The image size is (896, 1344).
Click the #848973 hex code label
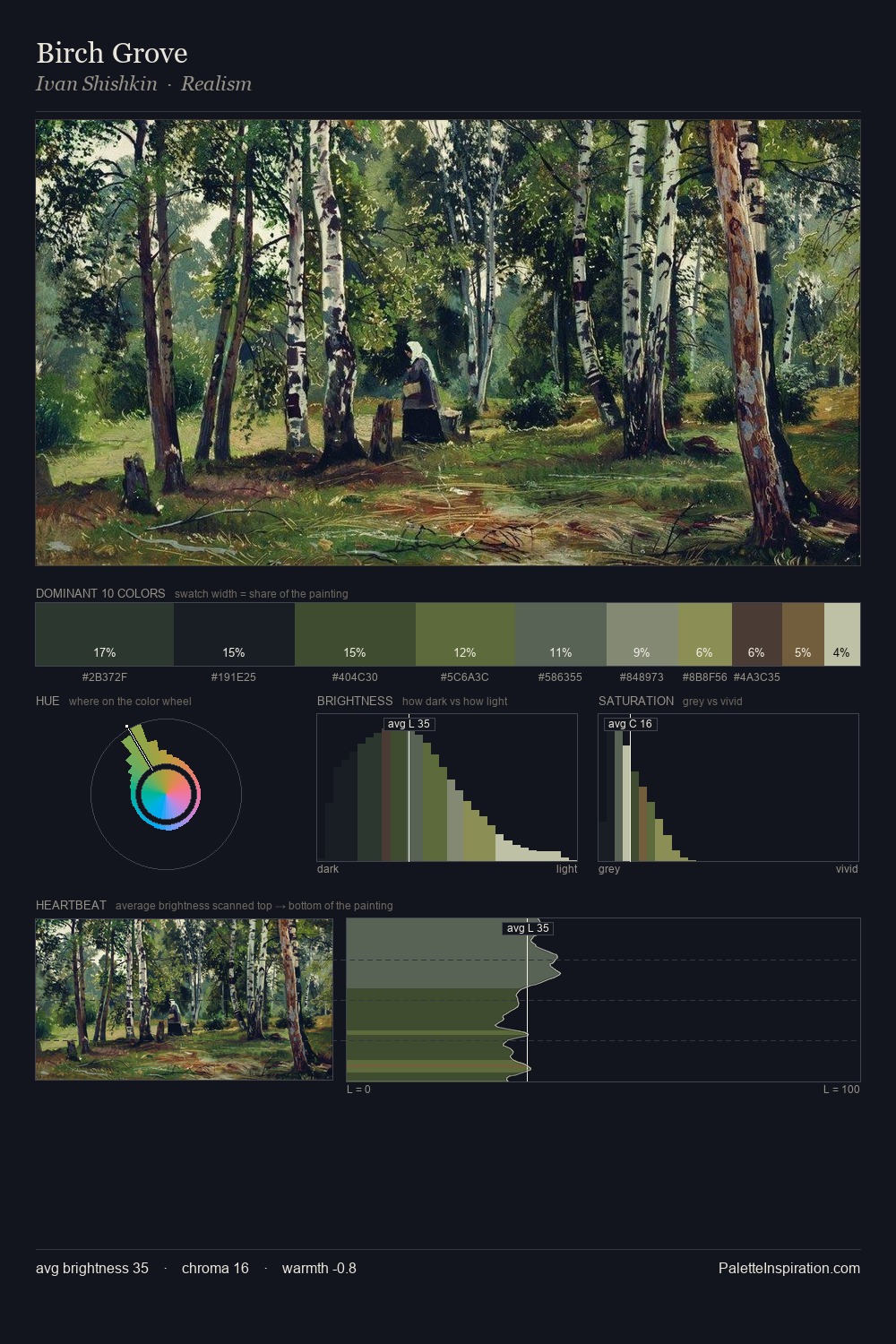coord(642,677)
